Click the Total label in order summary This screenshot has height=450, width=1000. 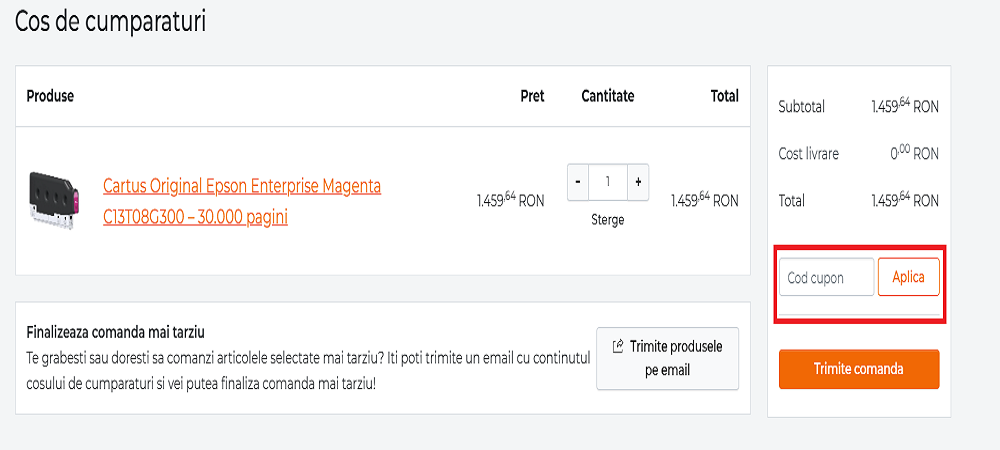(793, 201)
